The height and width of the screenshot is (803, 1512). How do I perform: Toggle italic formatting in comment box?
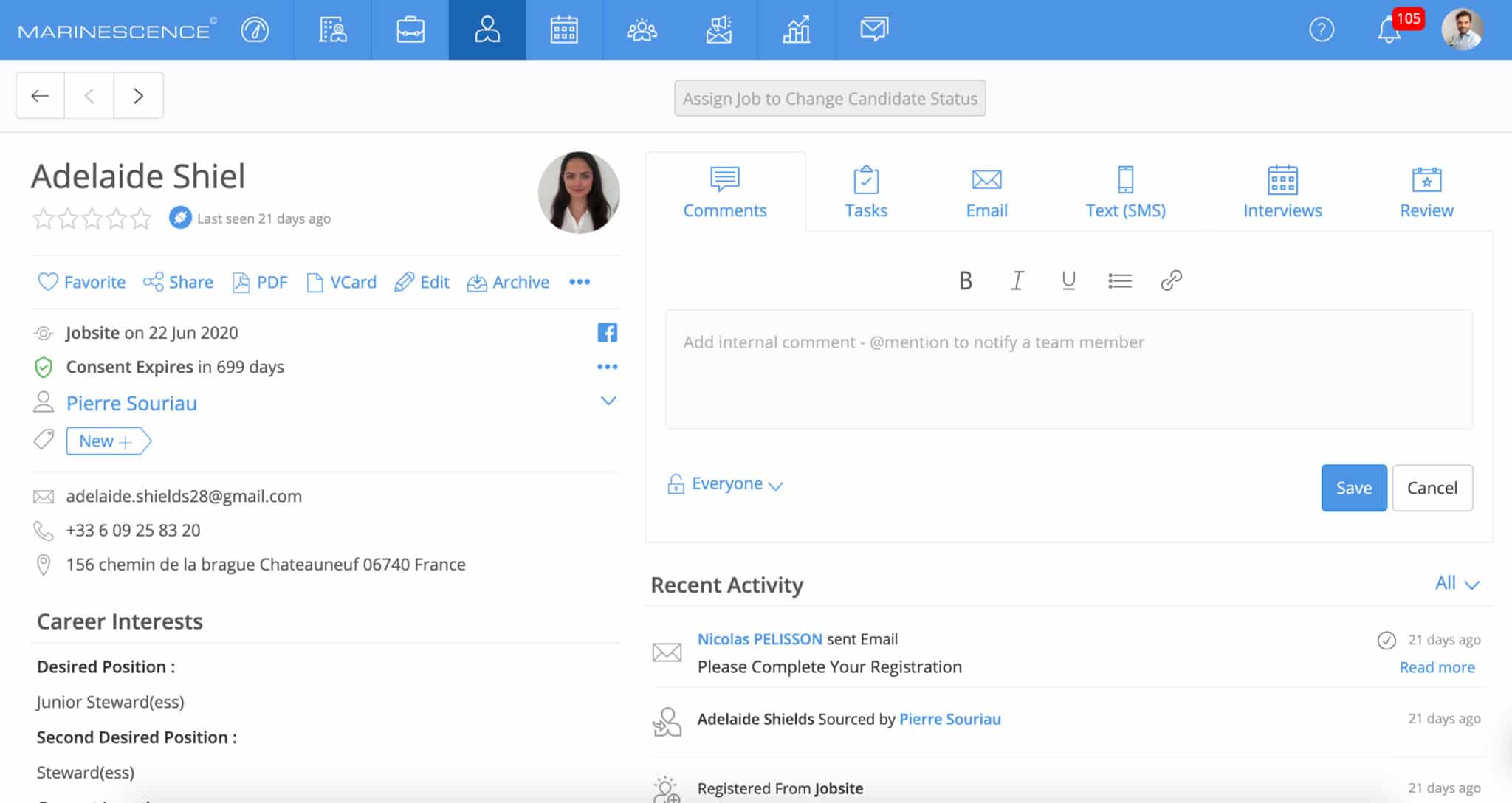click(x=1017, y=281)
